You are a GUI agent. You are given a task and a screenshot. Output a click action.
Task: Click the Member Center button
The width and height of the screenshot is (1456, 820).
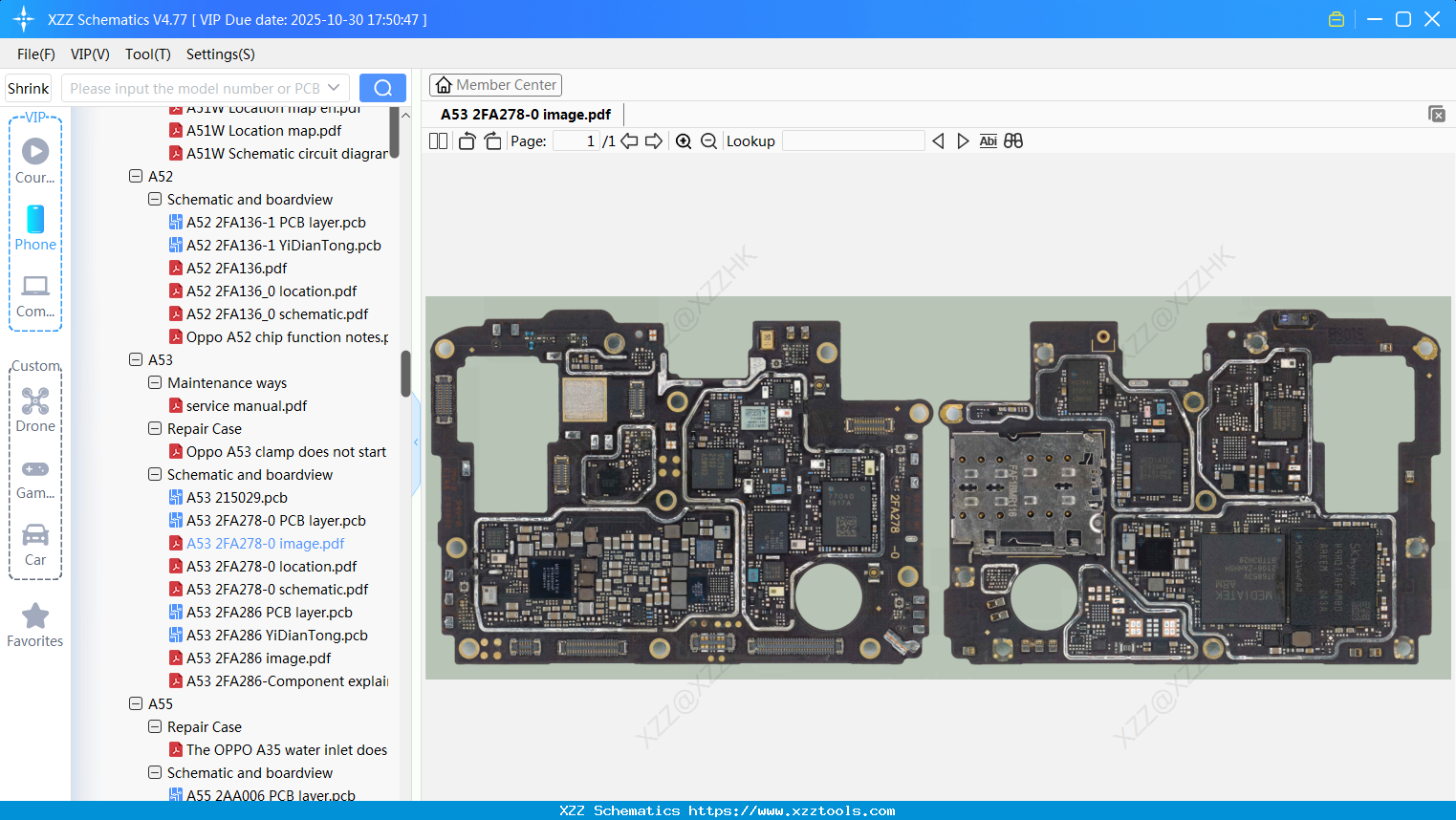495,85
